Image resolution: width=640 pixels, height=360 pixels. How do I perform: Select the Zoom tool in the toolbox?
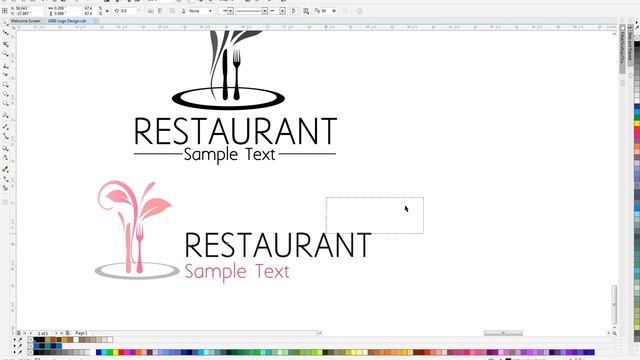pyautogui.click(x=6, y=54)
